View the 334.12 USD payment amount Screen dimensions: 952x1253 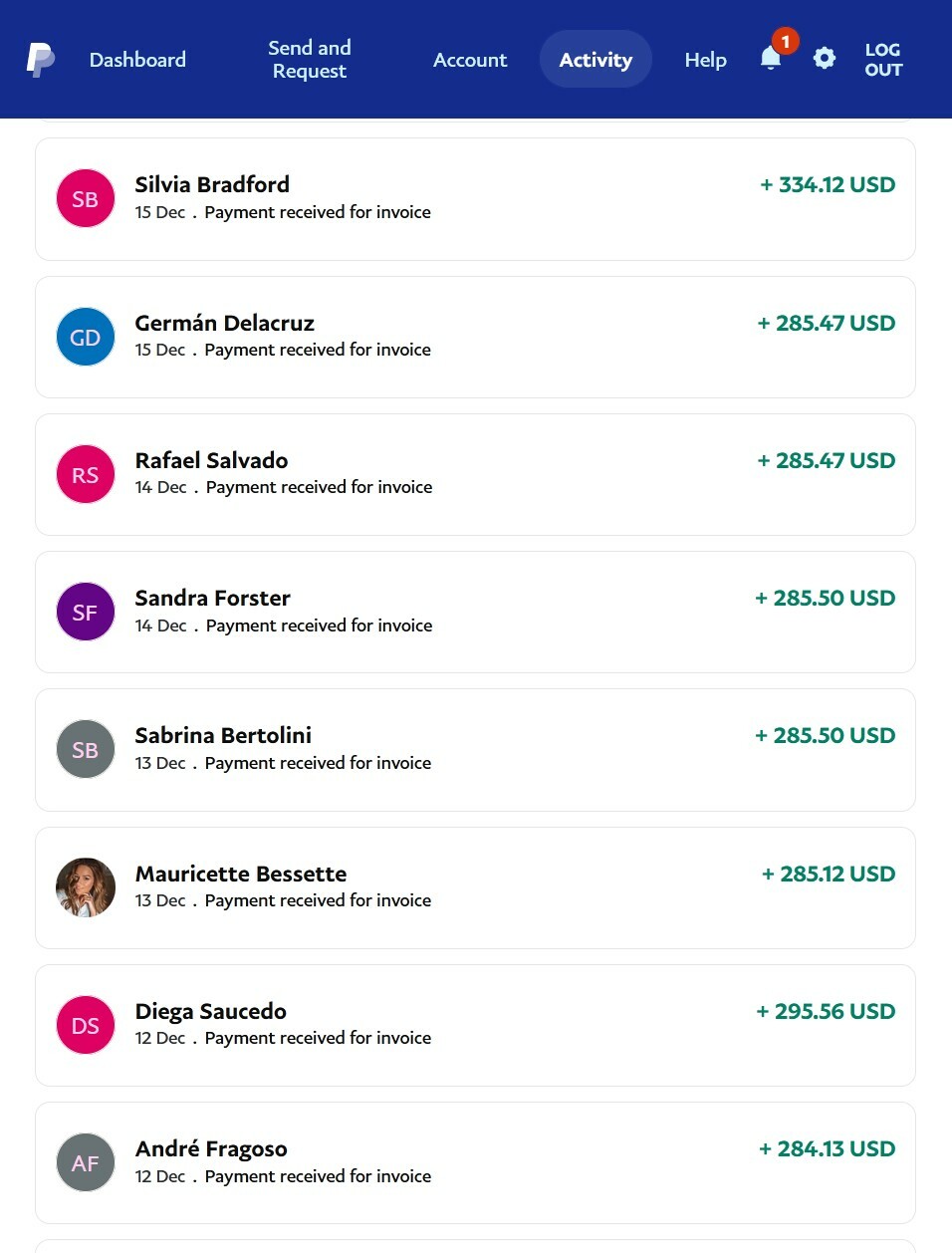click(828, 184)
